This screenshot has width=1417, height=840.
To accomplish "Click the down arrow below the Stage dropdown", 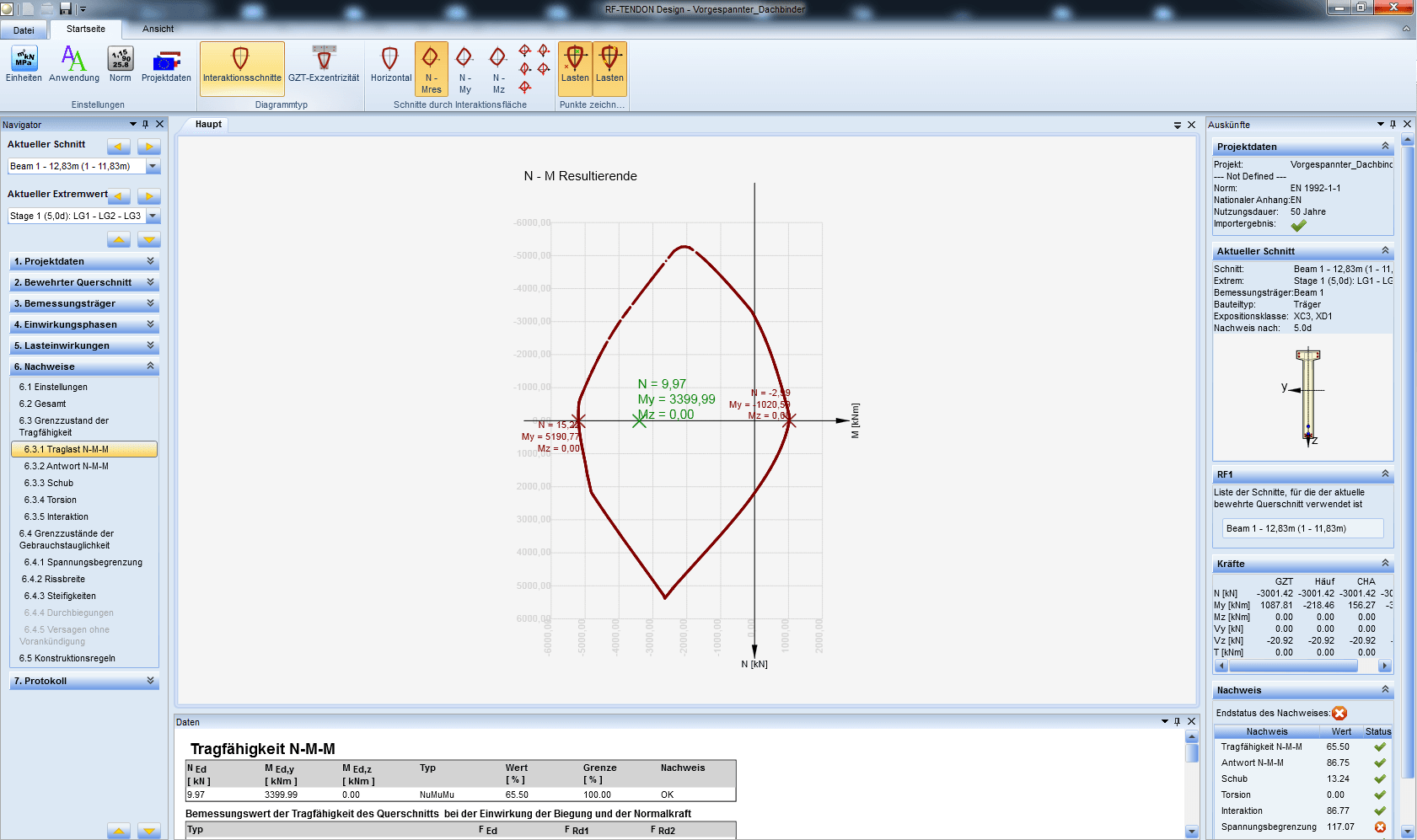I will (x=149, y=240).
